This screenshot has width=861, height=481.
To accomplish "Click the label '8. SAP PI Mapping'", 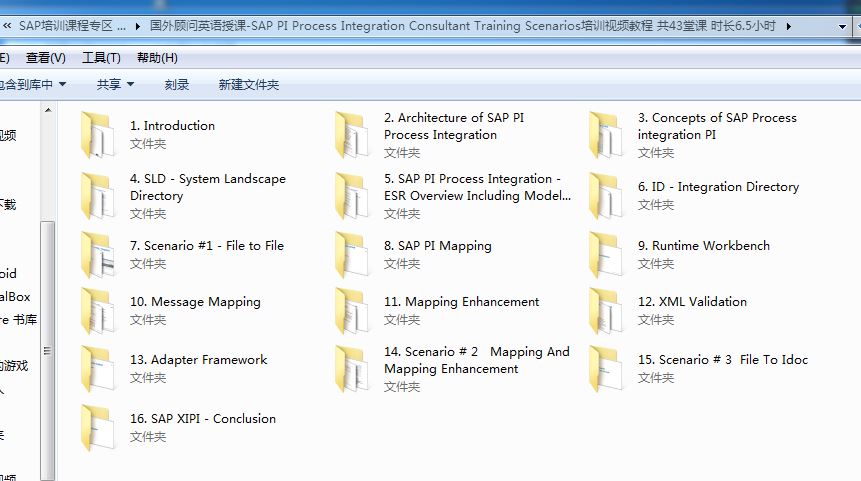I will (438, 245).
